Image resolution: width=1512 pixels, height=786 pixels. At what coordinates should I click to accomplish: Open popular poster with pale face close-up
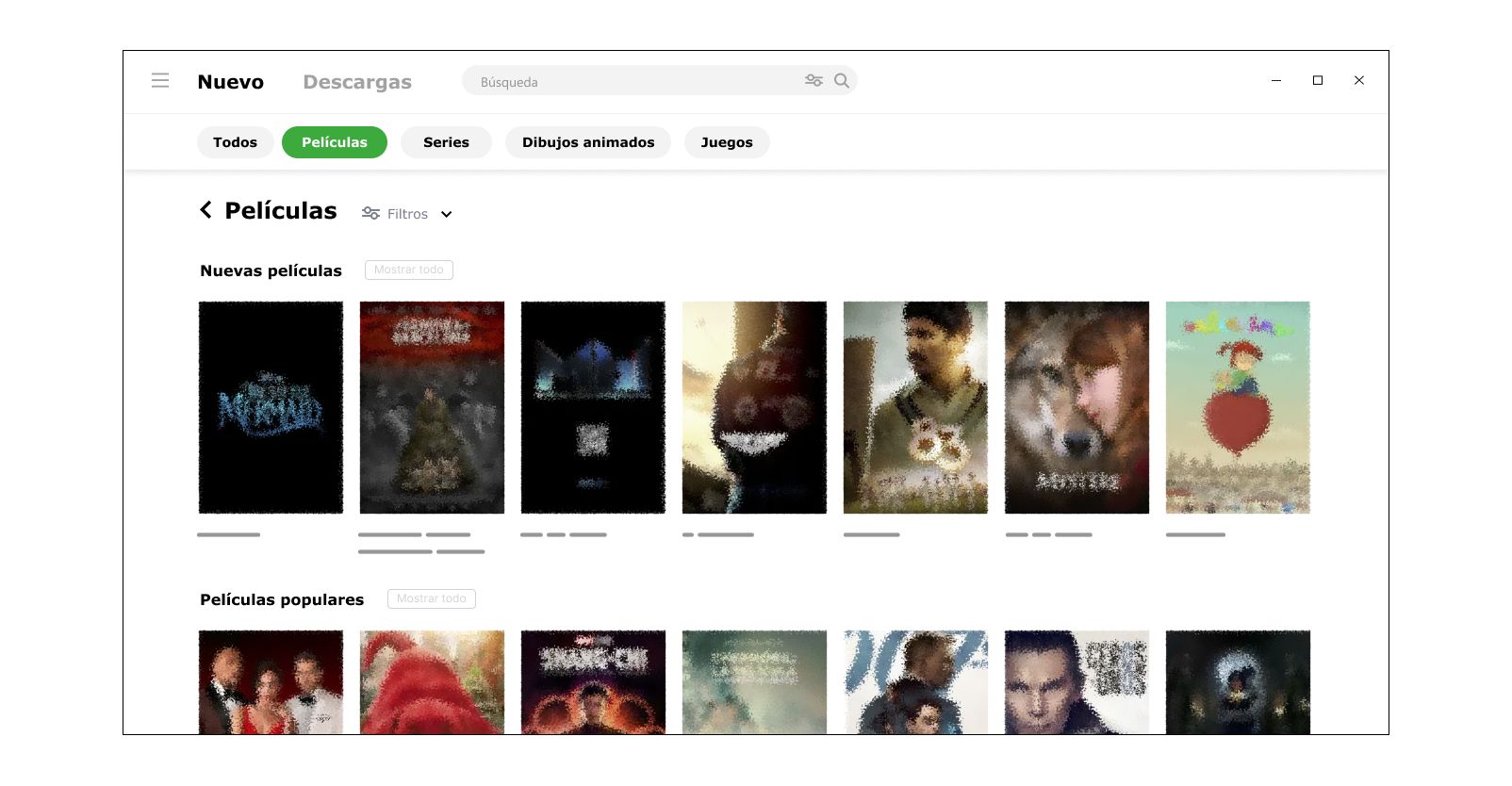(1076, 682)
